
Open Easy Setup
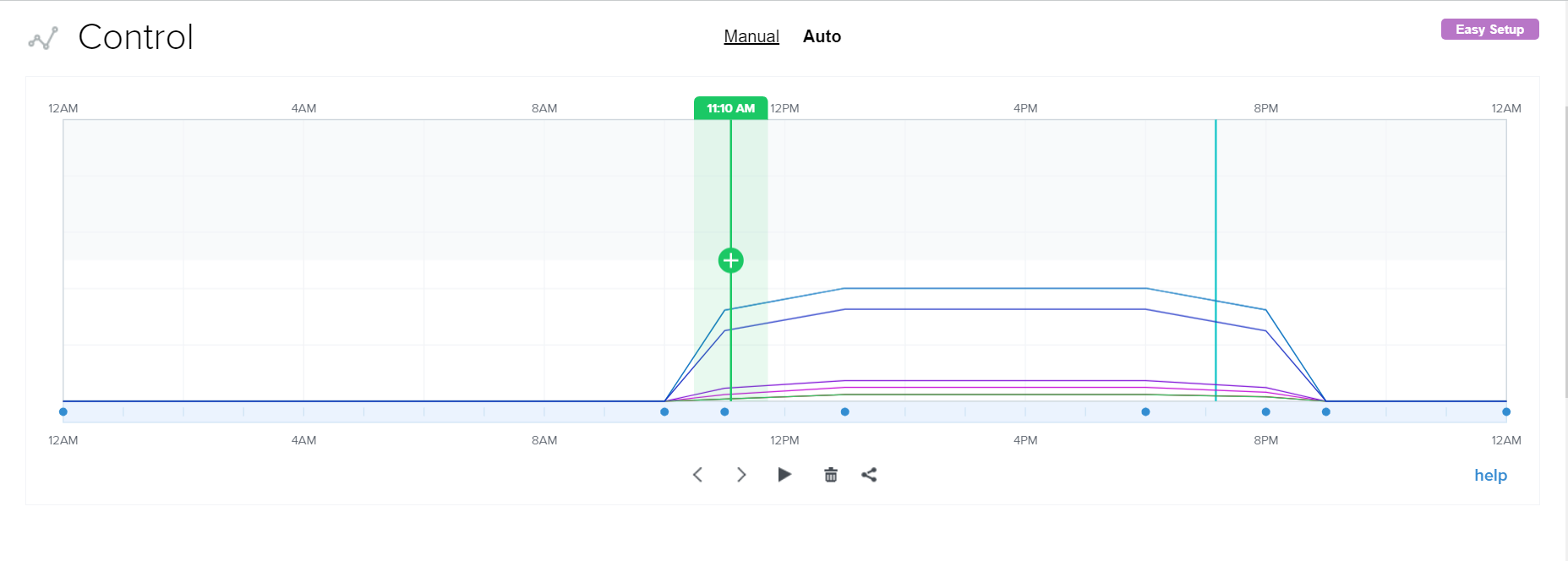pyautogui.click(x=1489, y=30)
